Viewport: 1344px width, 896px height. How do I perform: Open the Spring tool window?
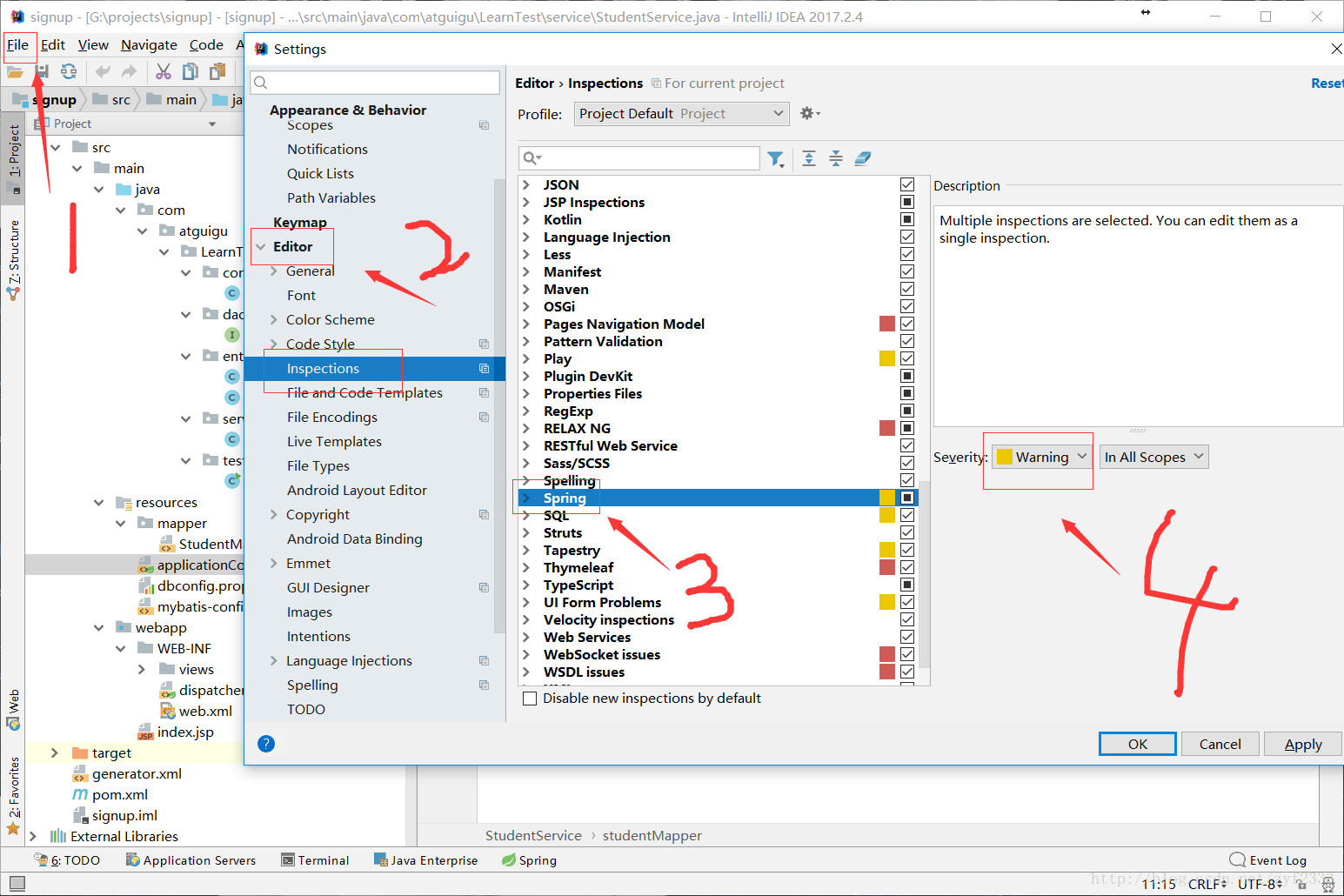pyautogui.click(x=529, y=860)
